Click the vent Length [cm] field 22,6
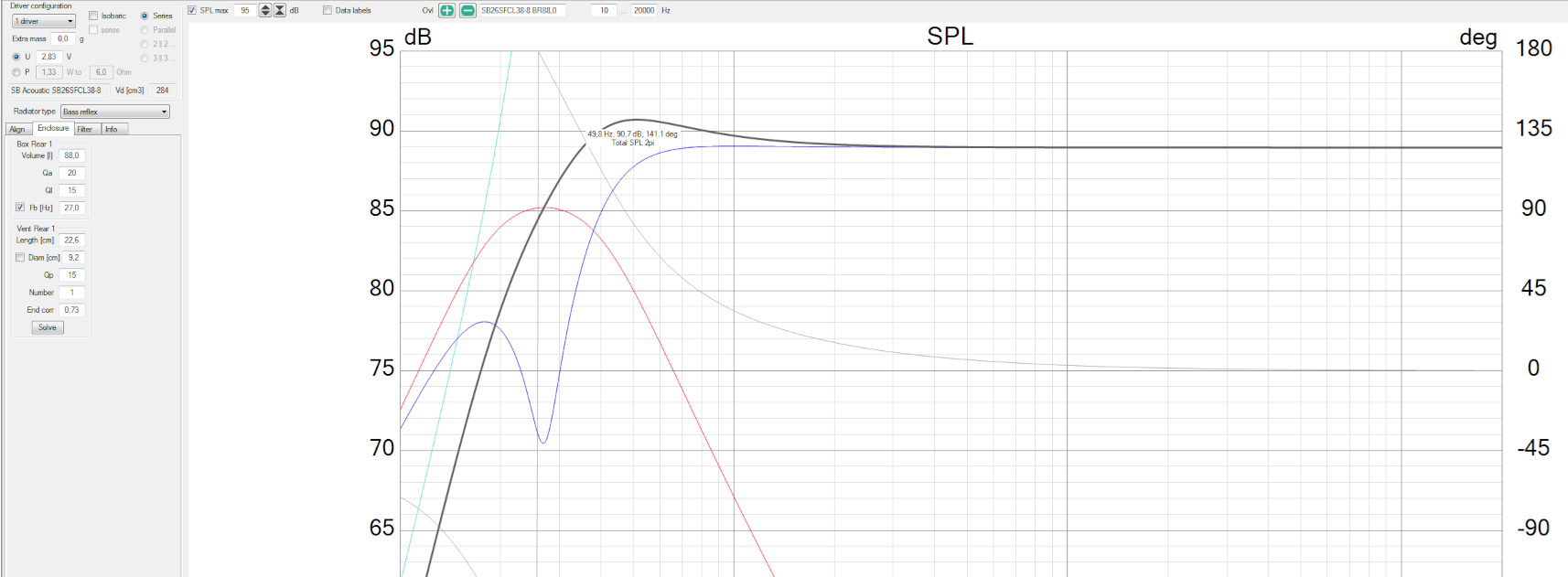Screen dimensions: 1568x577 tap(71, 240)
